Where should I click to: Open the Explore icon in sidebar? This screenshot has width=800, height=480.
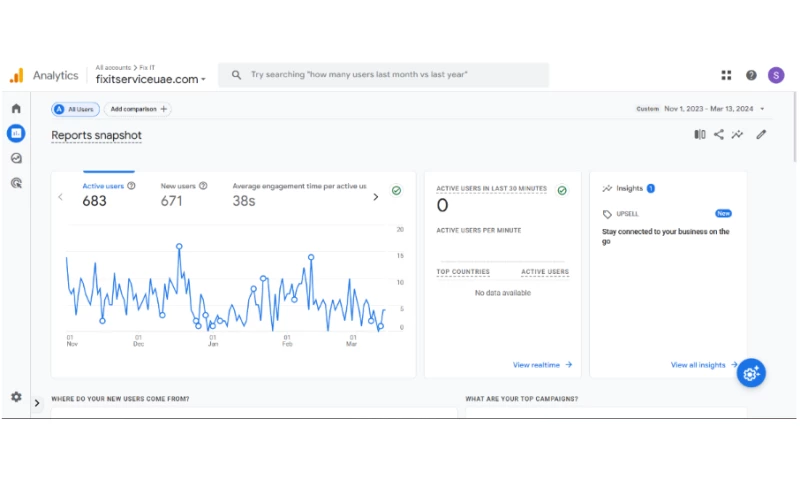(x=16, y=159)
